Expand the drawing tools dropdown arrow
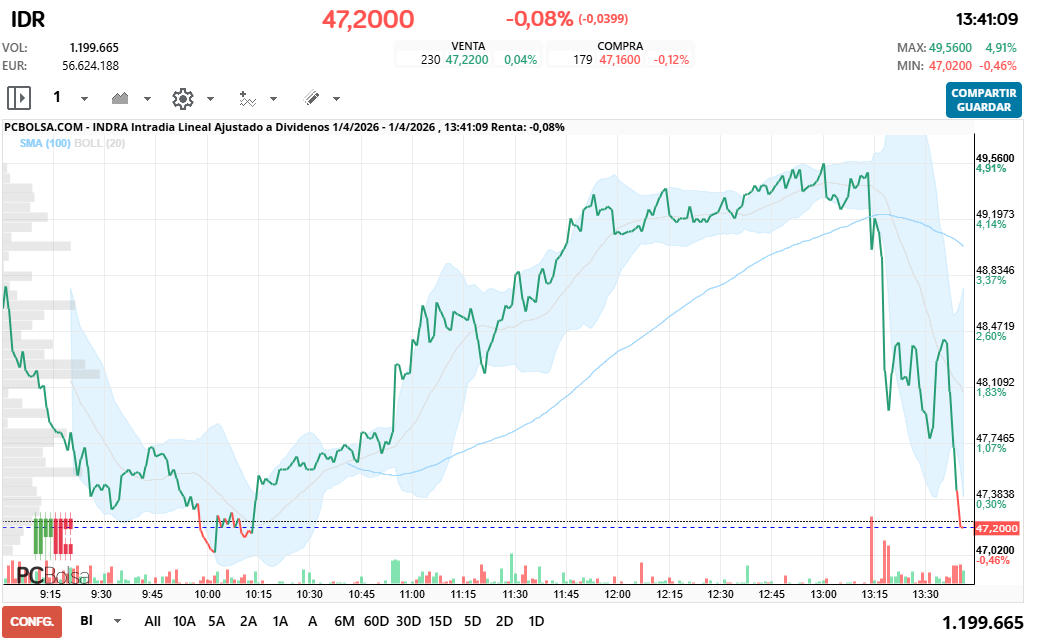 pyautogui.click(x=336, y=99)
